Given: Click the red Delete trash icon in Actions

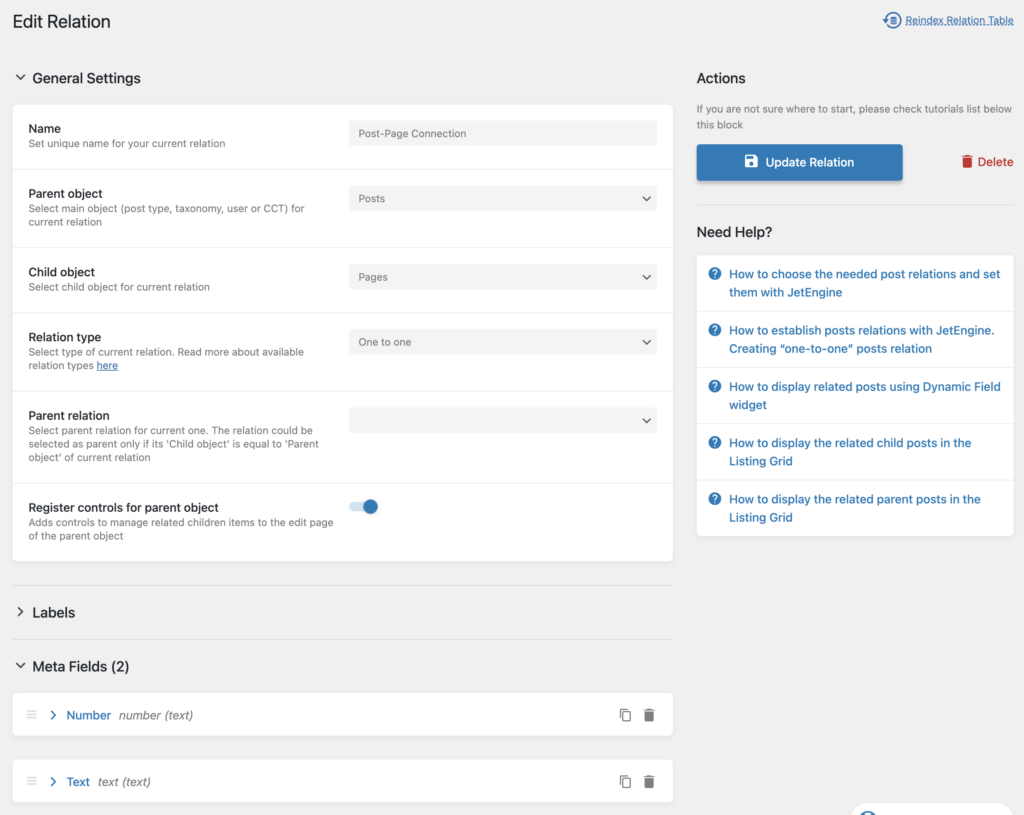Looking at the screenshot, I should 967,161.
